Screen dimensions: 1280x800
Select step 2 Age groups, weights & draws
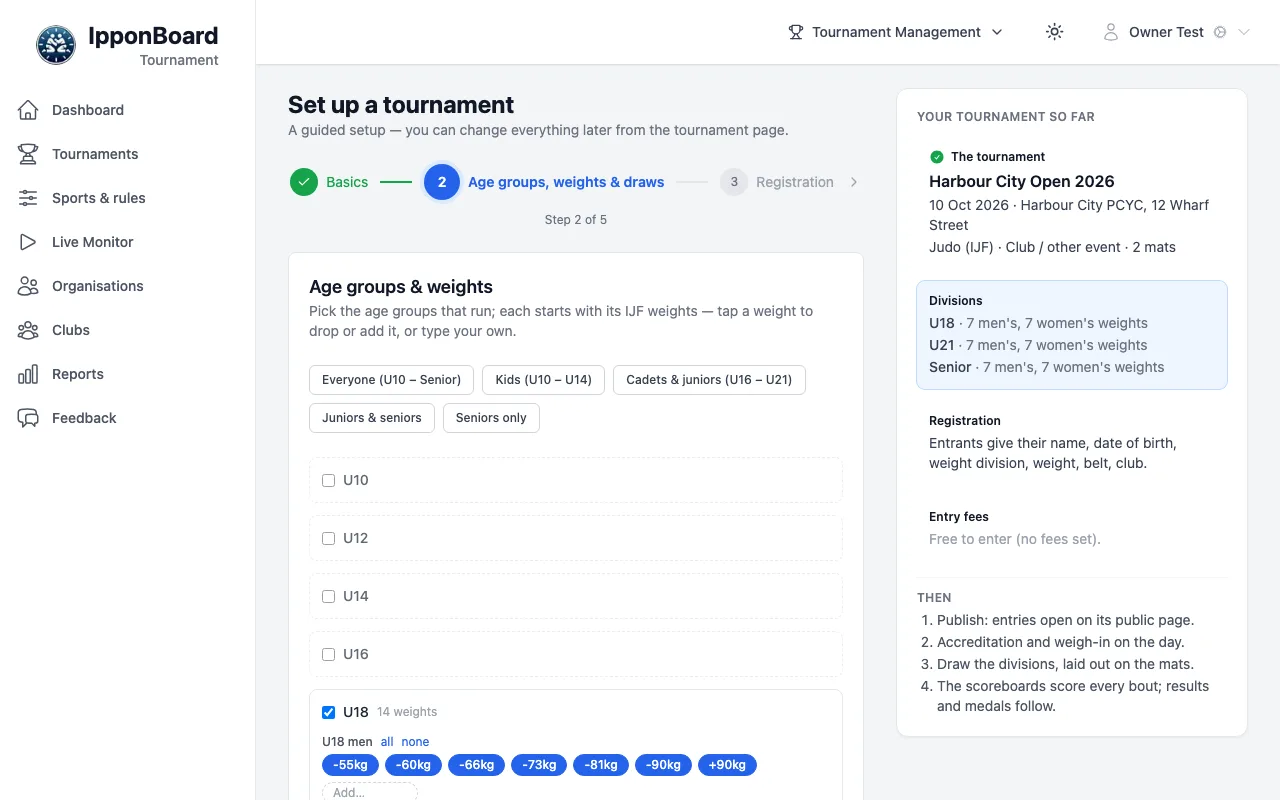(544, 182)
